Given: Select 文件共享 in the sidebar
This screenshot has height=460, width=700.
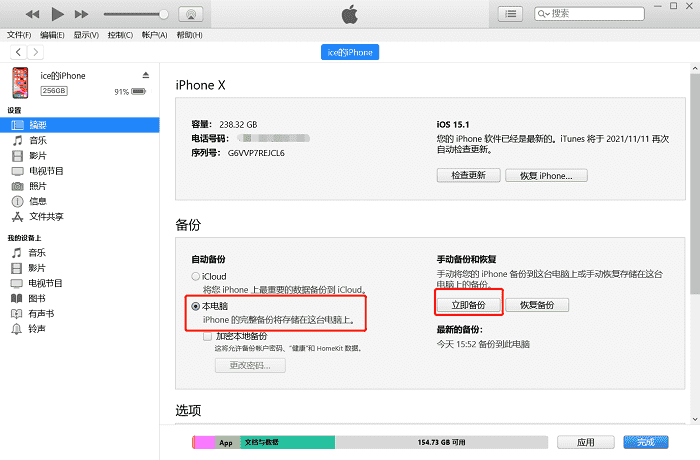Looking at the screenshot, I should point(79,216).
